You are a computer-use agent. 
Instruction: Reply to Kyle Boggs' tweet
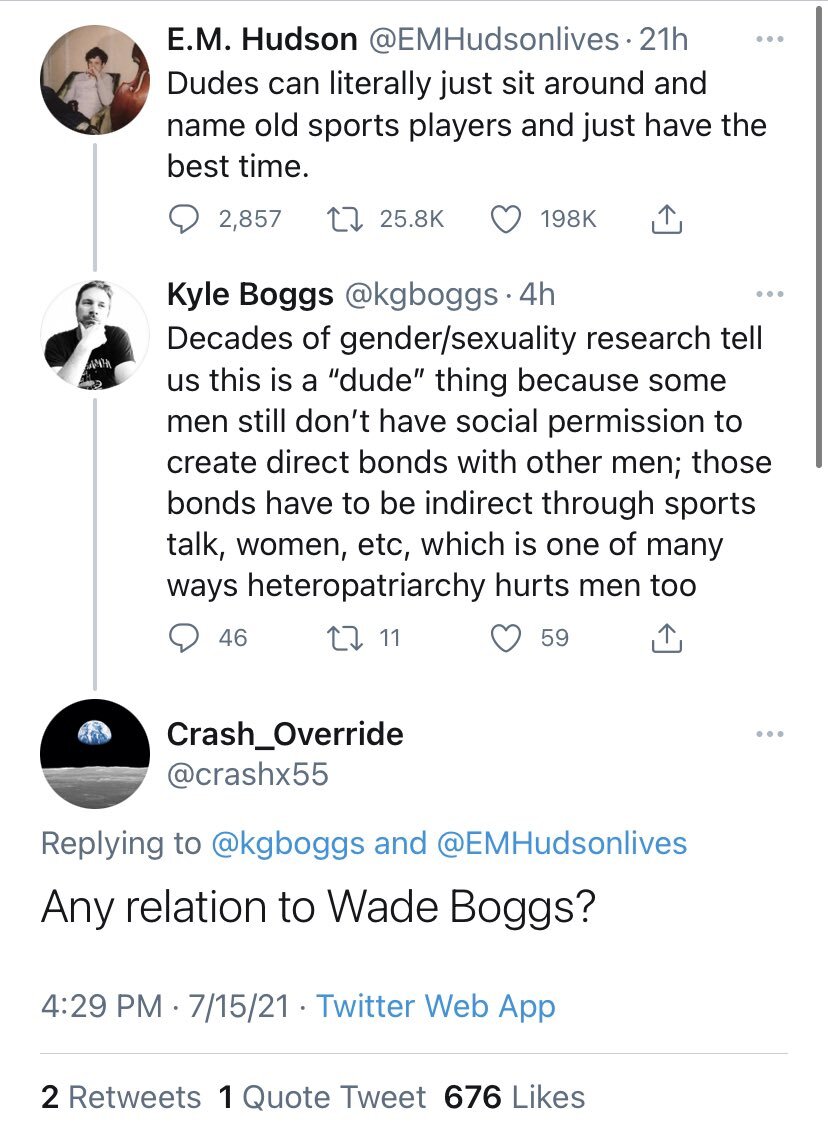coord(183,637)
